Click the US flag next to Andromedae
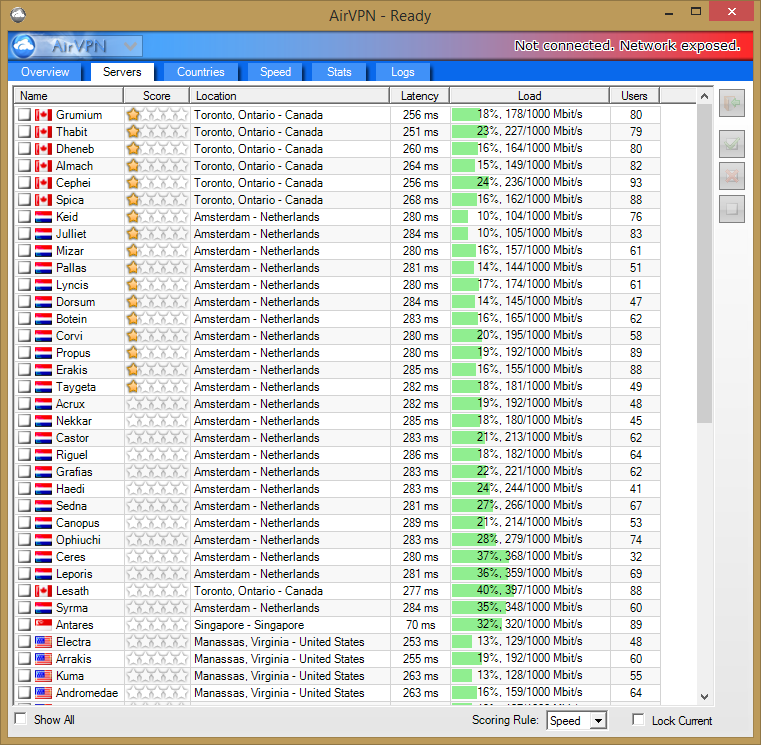Screen dimensions: 761x745 pos(43,693)
